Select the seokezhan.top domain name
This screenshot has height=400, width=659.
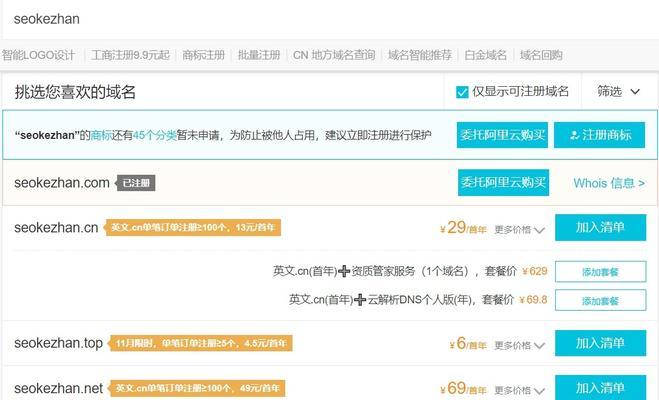pyautogui.click(x=58, y=343)
